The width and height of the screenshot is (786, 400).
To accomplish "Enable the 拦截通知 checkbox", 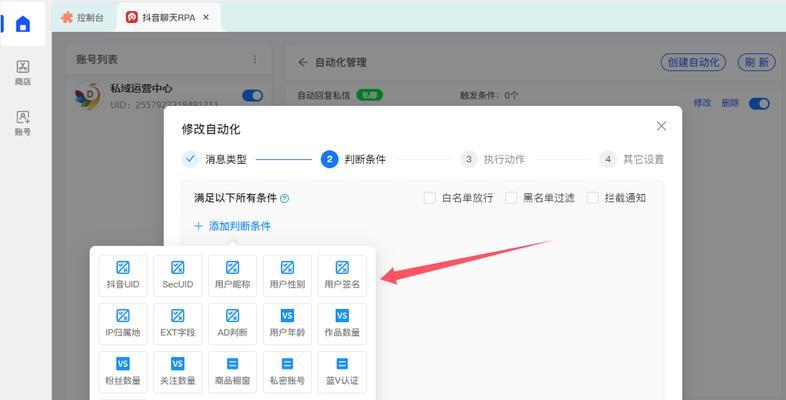I will coord(593,198).
